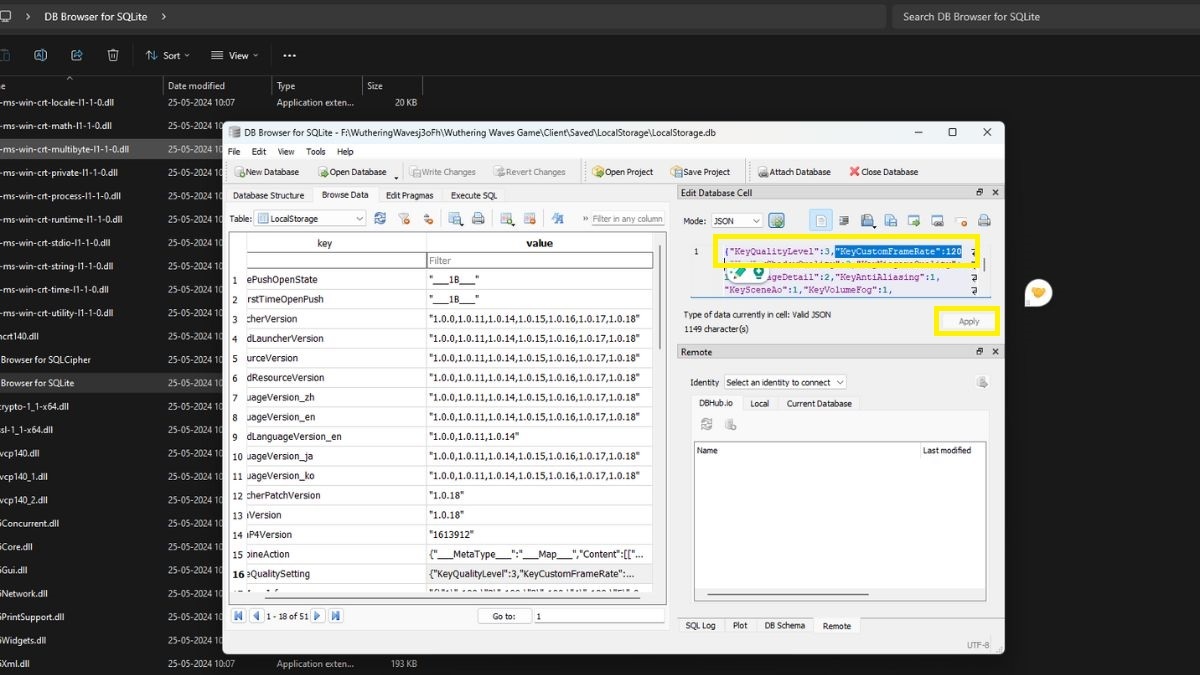Click the insert new record icon
This screenshot has width=1200, height=675.
507,218
